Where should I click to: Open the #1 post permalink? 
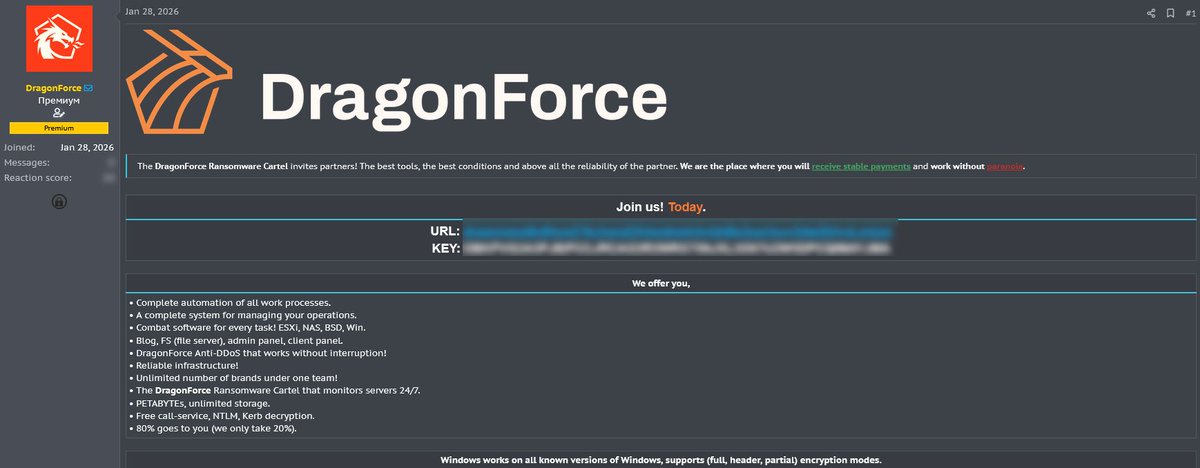1190,13
